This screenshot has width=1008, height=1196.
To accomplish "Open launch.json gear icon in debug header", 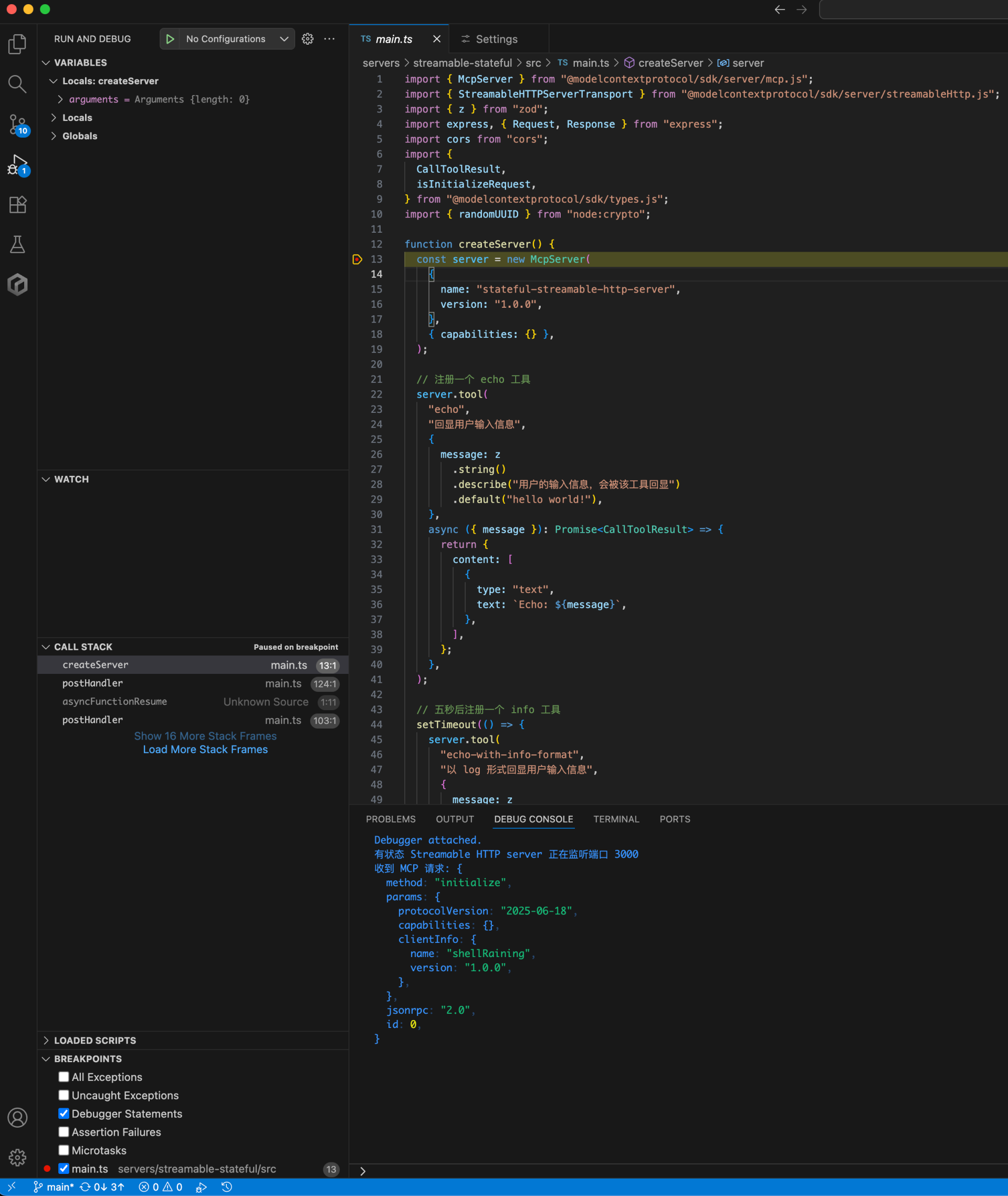I will coord(308,39).
